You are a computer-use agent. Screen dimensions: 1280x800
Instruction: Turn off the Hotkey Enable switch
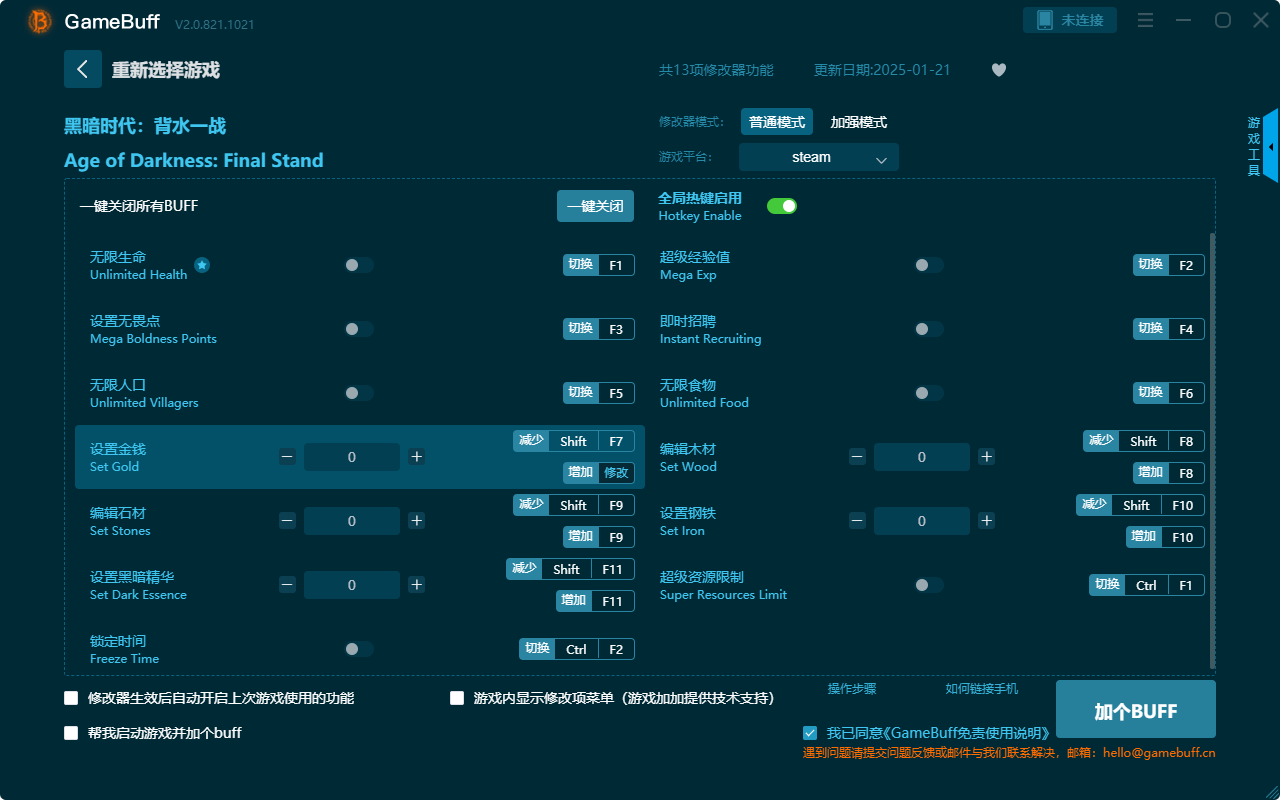(x=781, y=205)
